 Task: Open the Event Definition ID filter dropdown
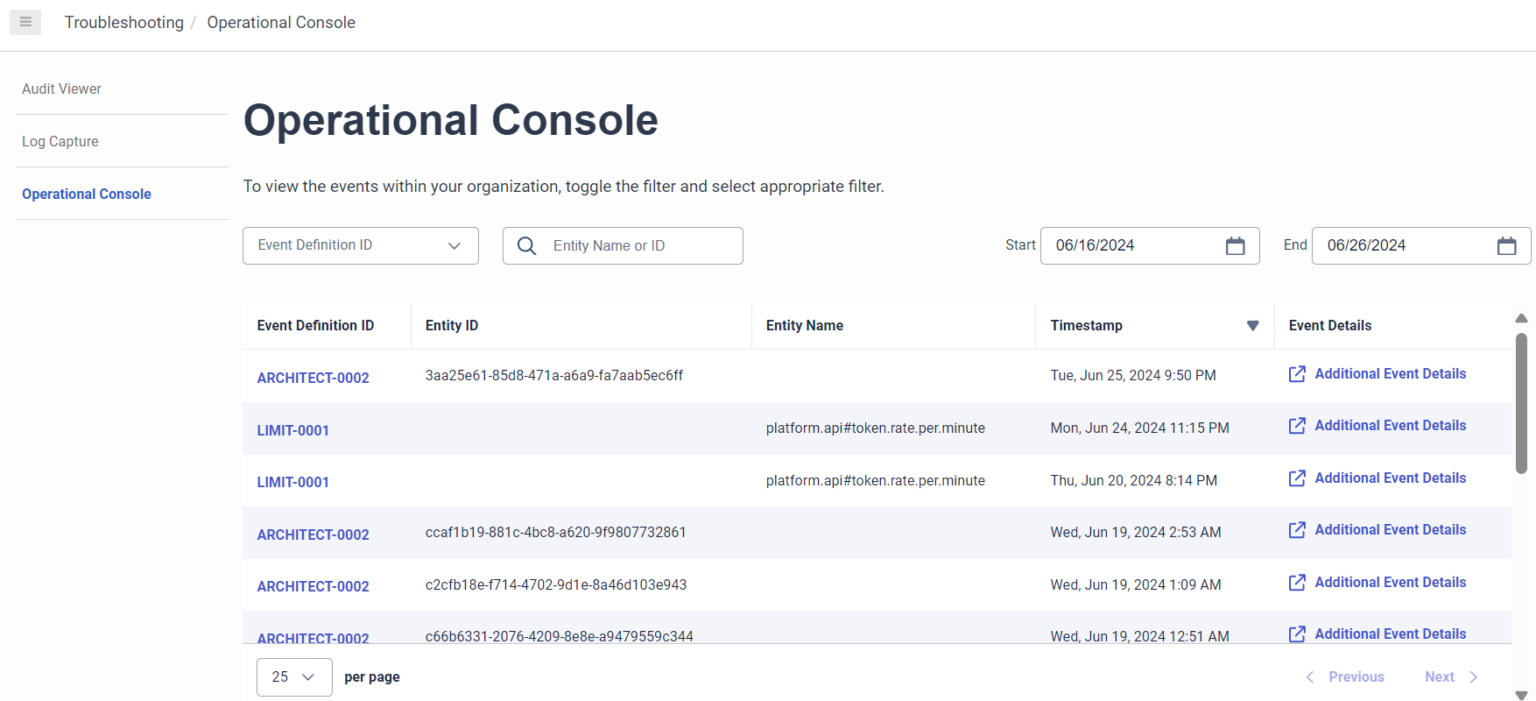coord(360,245)
